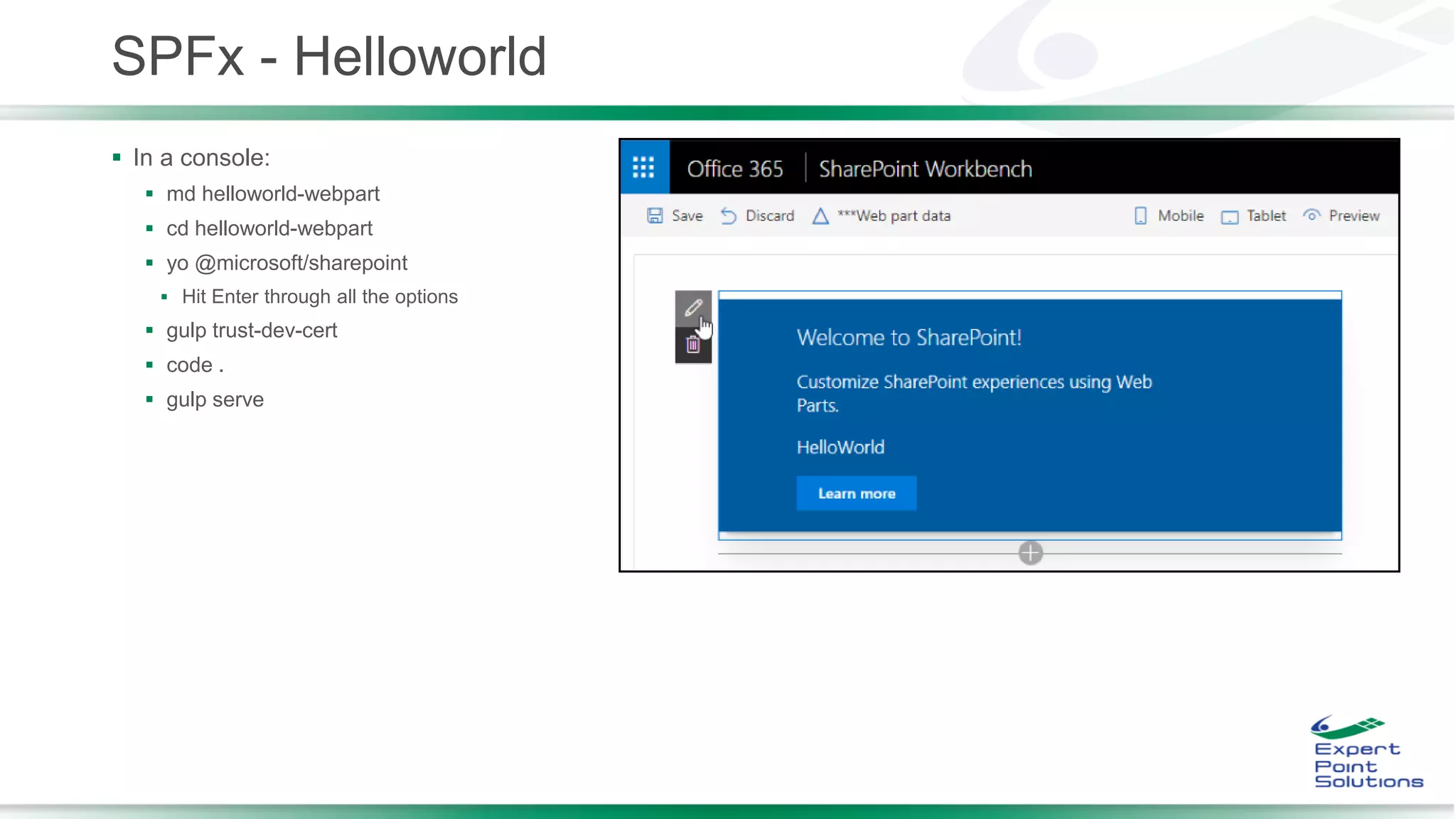Click the Learn more button
The height and width of the screenshot is (819, 1456).
pos(857,493)
